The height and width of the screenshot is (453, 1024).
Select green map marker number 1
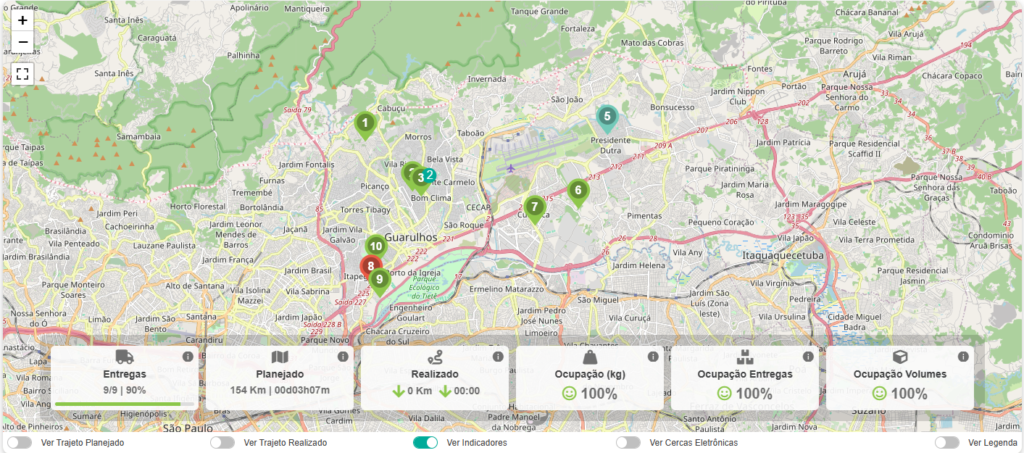pos(366,125)
